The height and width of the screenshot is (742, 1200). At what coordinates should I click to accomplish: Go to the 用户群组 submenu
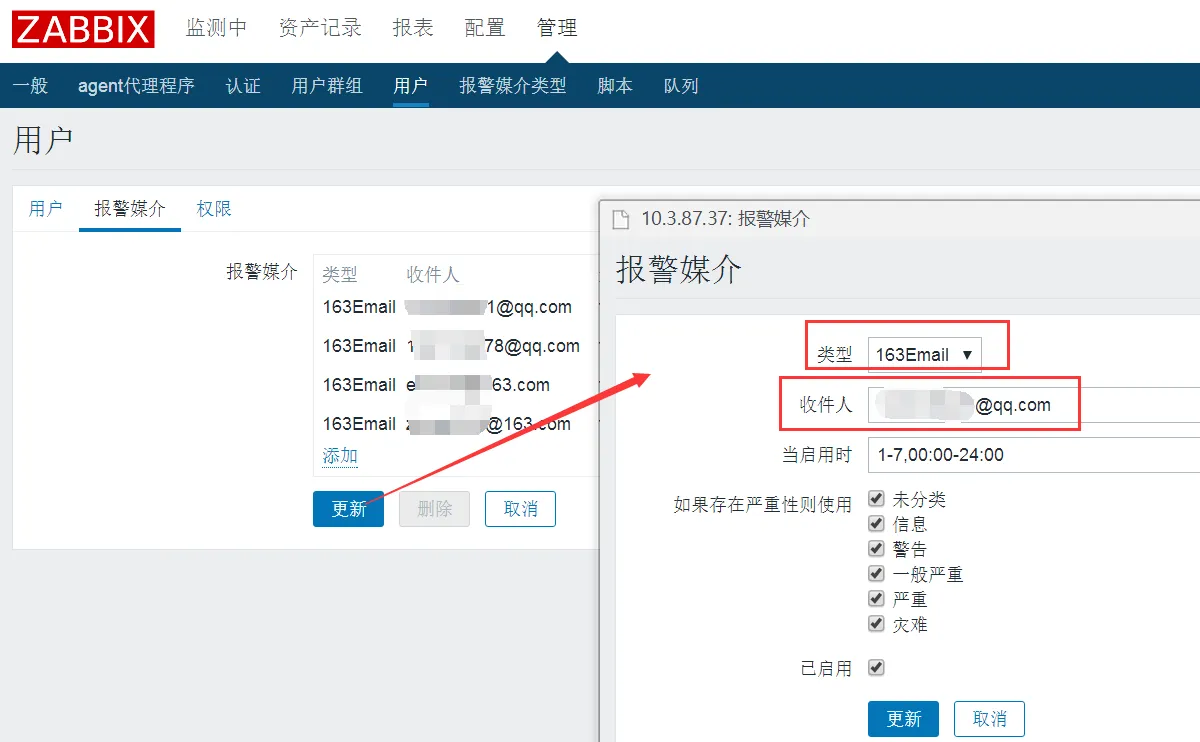(327, 86)
